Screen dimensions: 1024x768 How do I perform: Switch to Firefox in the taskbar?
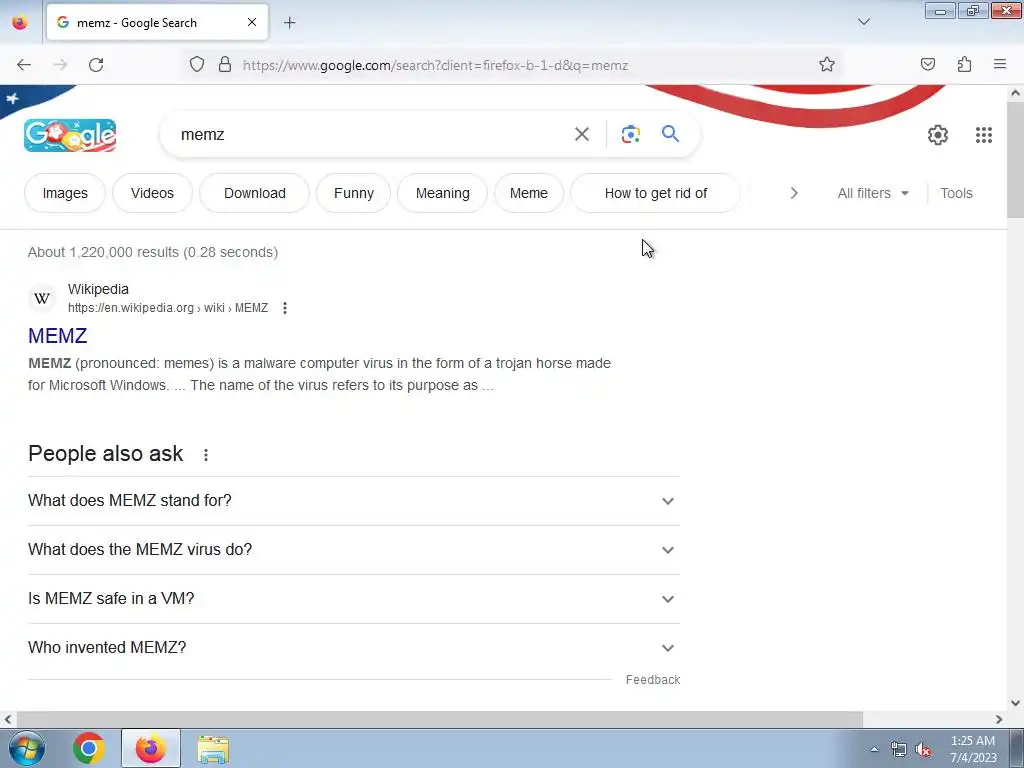tap(150, 748)
